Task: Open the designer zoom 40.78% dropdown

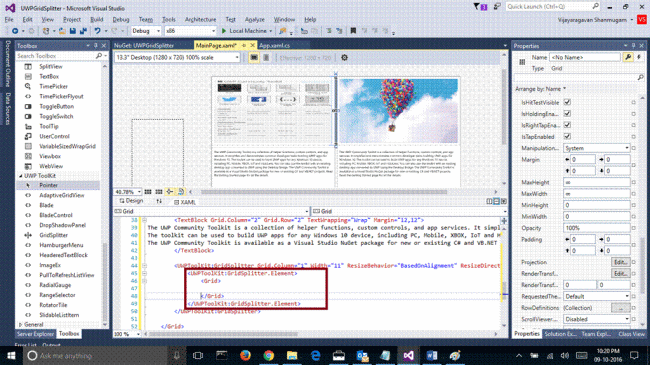Action: pyautogui.click(x=128, y=192)
